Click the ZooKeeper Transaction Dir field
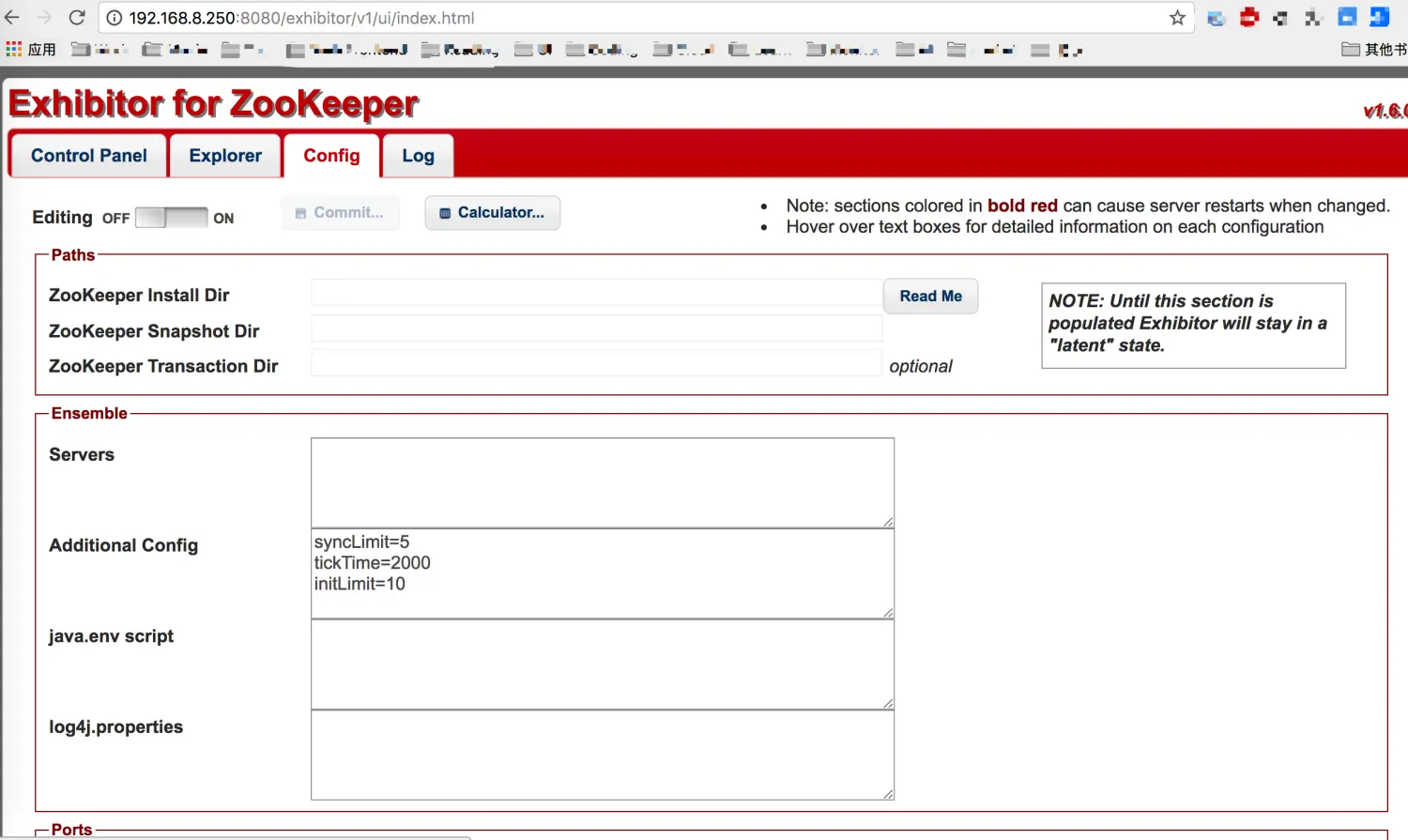This screenshot has width=1408, height=840. coord(596,363)
